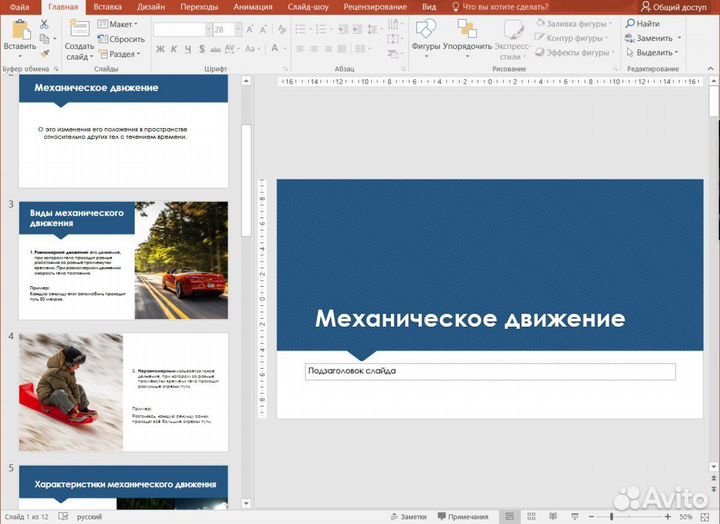
Task: Toggle Italic (К) formatting
Action: (174, 49)
